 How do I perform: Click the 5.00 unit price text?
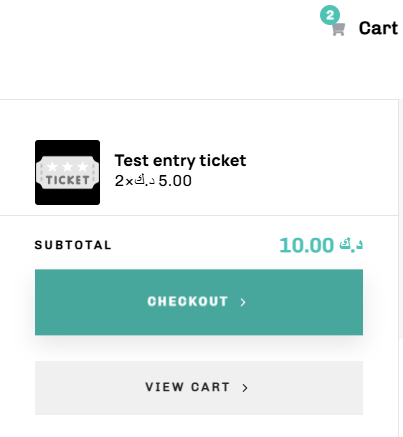click(175, 181)
